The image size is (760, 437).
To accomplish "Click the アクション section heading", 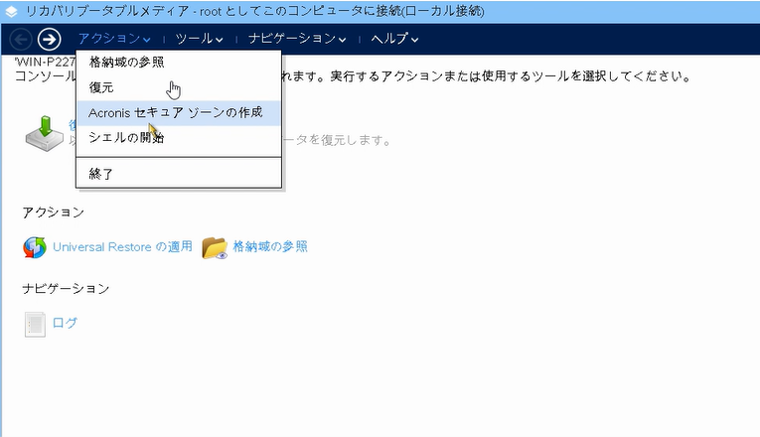I will tap(53, 212).
